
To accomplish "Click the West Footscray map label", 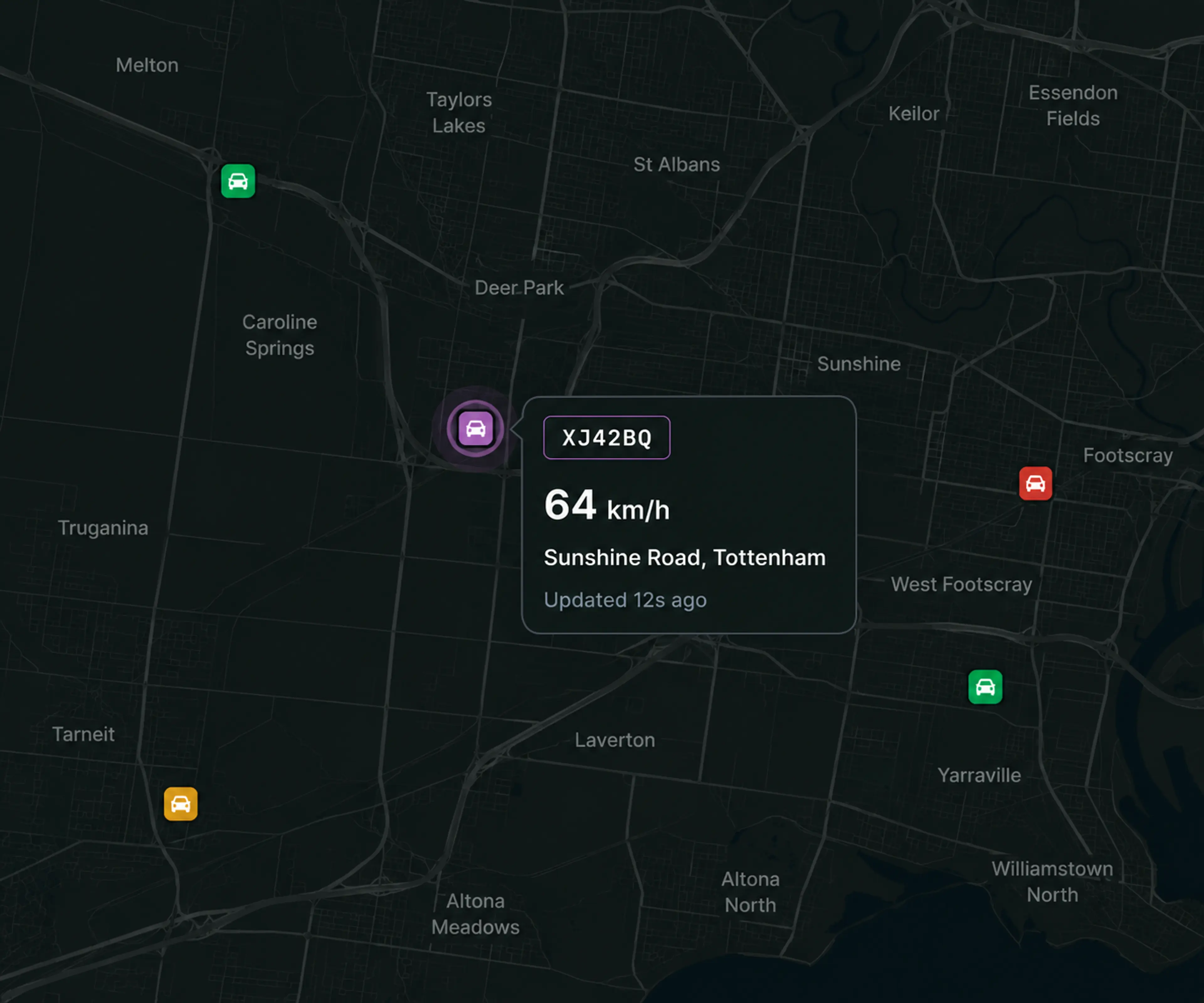I will pyautogui.click(x=962, y=585).
